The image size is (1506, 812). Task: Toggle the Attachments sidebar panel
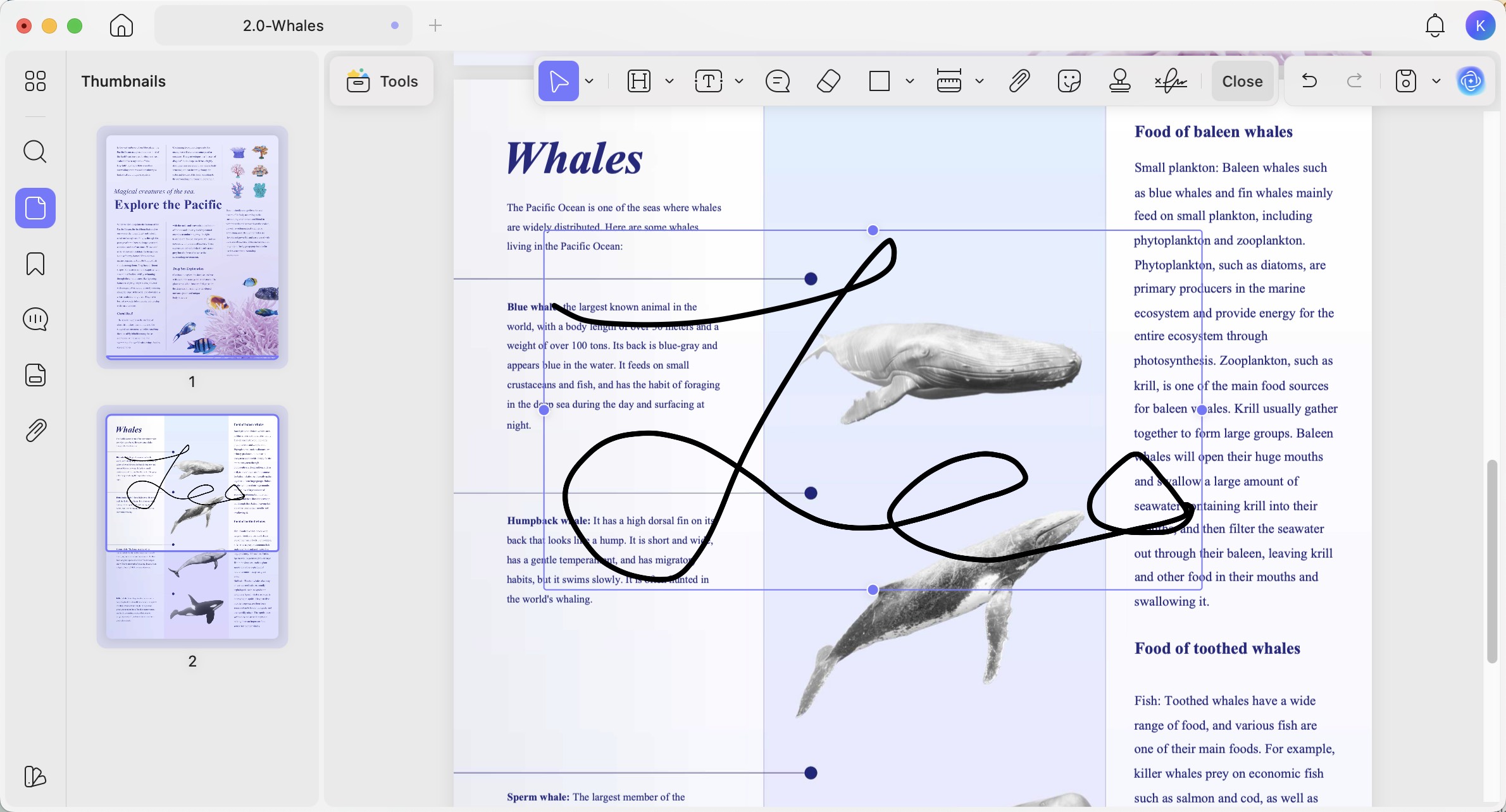[35, 431]
